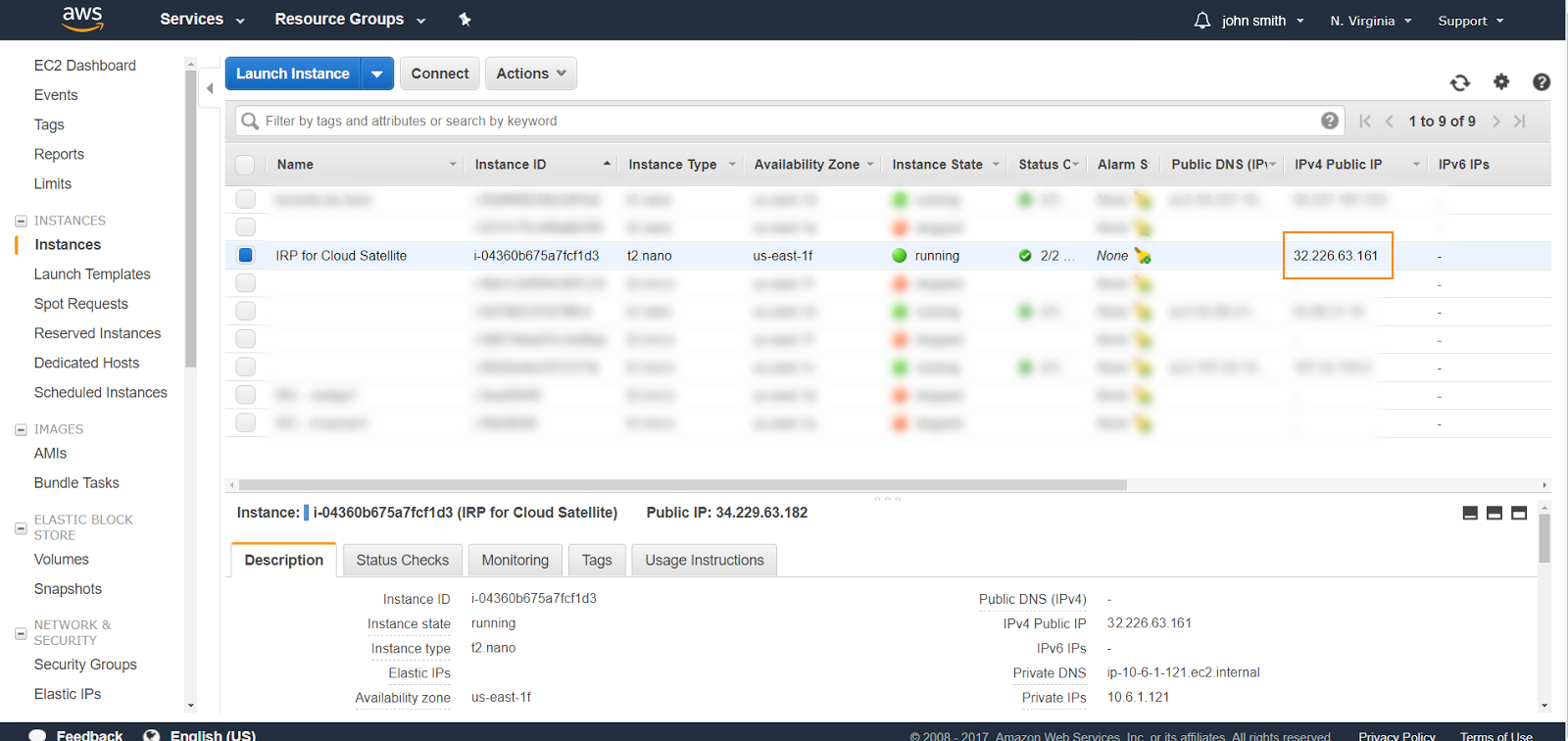The height and width of the screenshot is (741, 1568).
Task: Collapse the INSTANCES section in sidebar
Action: coord(21,221)
